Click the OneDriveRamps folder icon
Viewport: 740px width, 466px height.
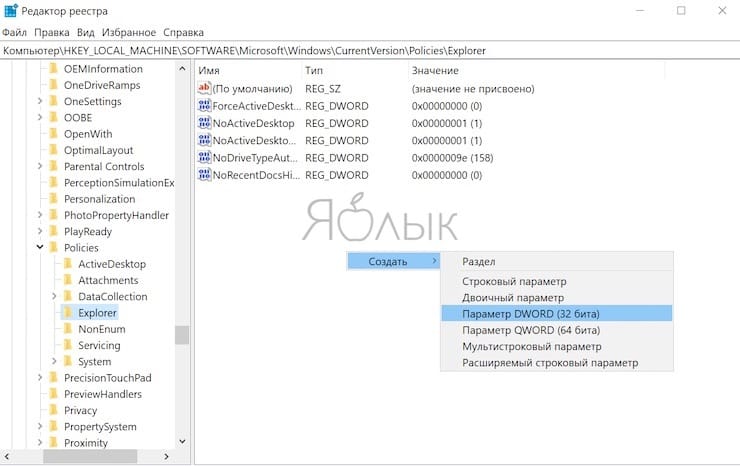[x=54, y=85]
